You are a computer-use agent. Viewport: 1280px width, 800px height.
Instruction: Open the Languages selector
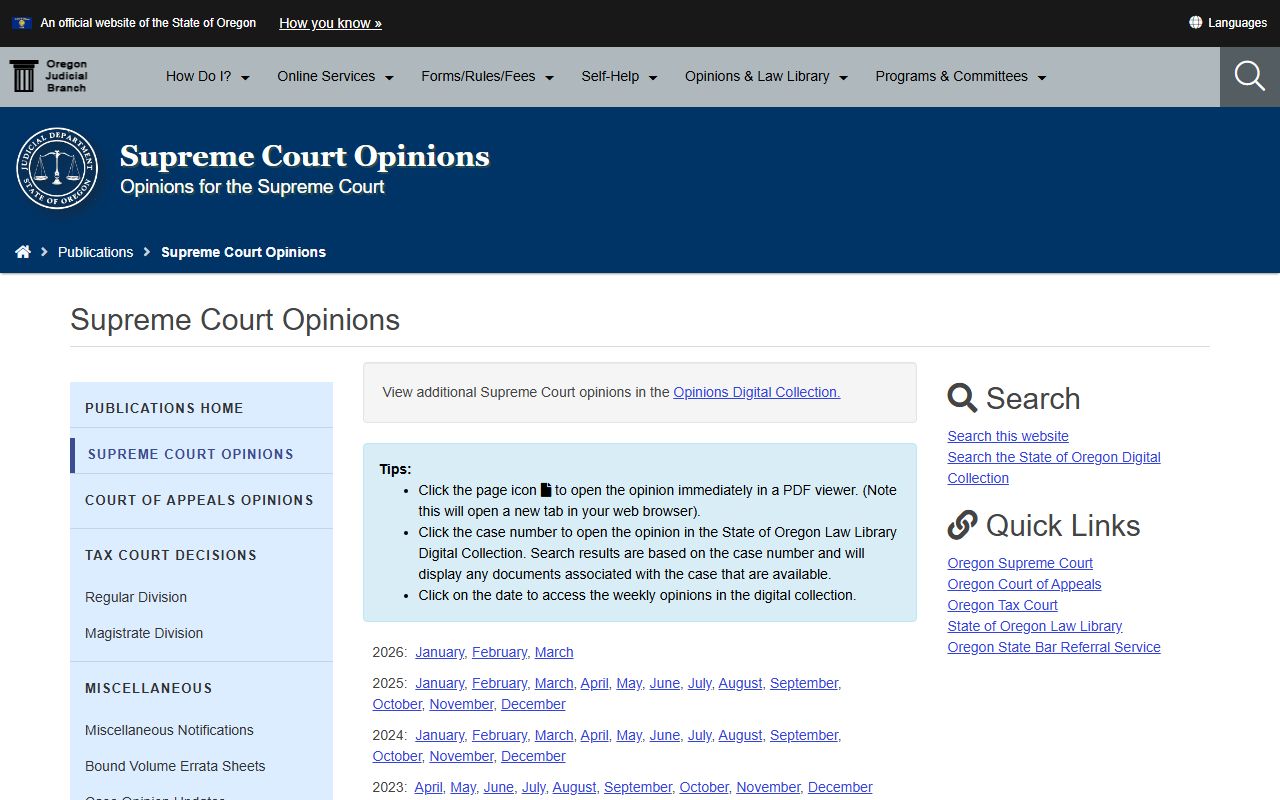(1228, 22)
